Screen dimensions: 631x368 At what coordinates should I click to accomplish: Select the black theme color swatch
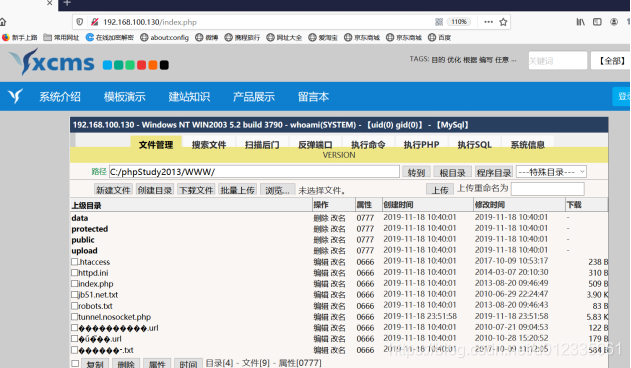click(164, 65)
